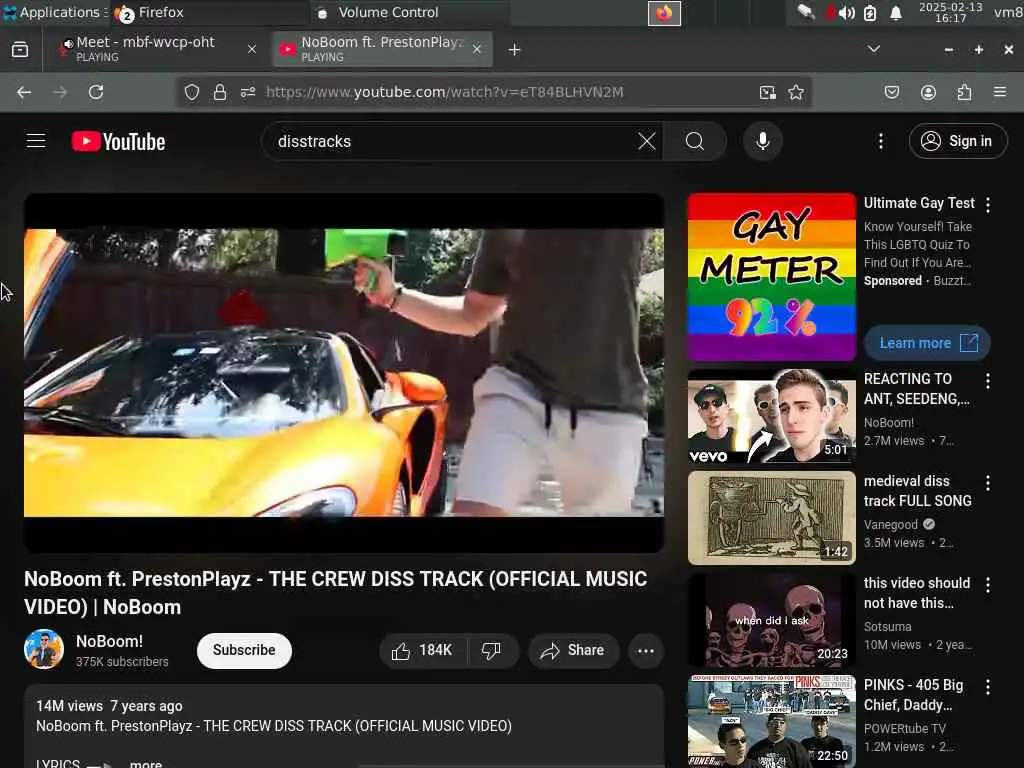Open tracking protection shield icon
This screenshot has height=768, width=1024.
point(191,92)
